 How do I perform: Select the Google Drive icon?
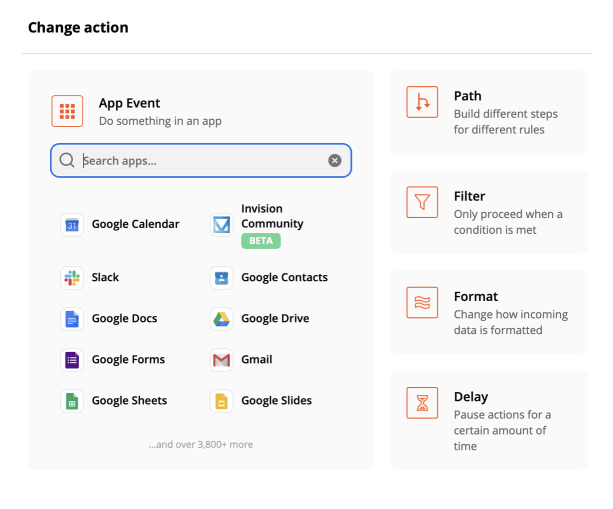(222, 319)
